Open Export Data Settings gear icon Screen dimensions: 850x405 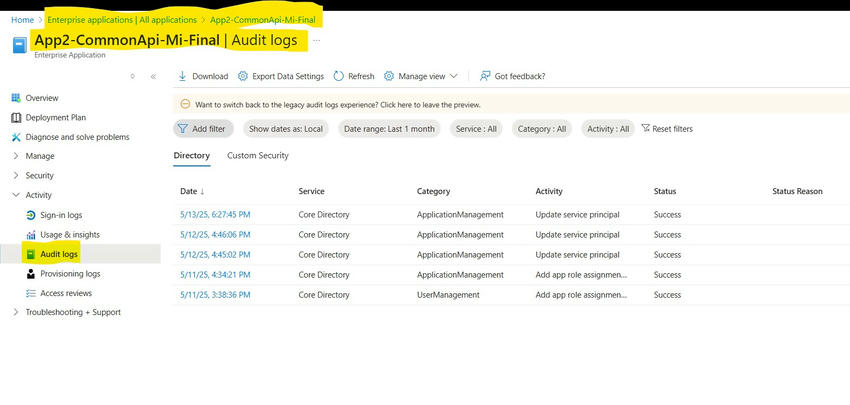pyautogui.click(x=243, y=76)
